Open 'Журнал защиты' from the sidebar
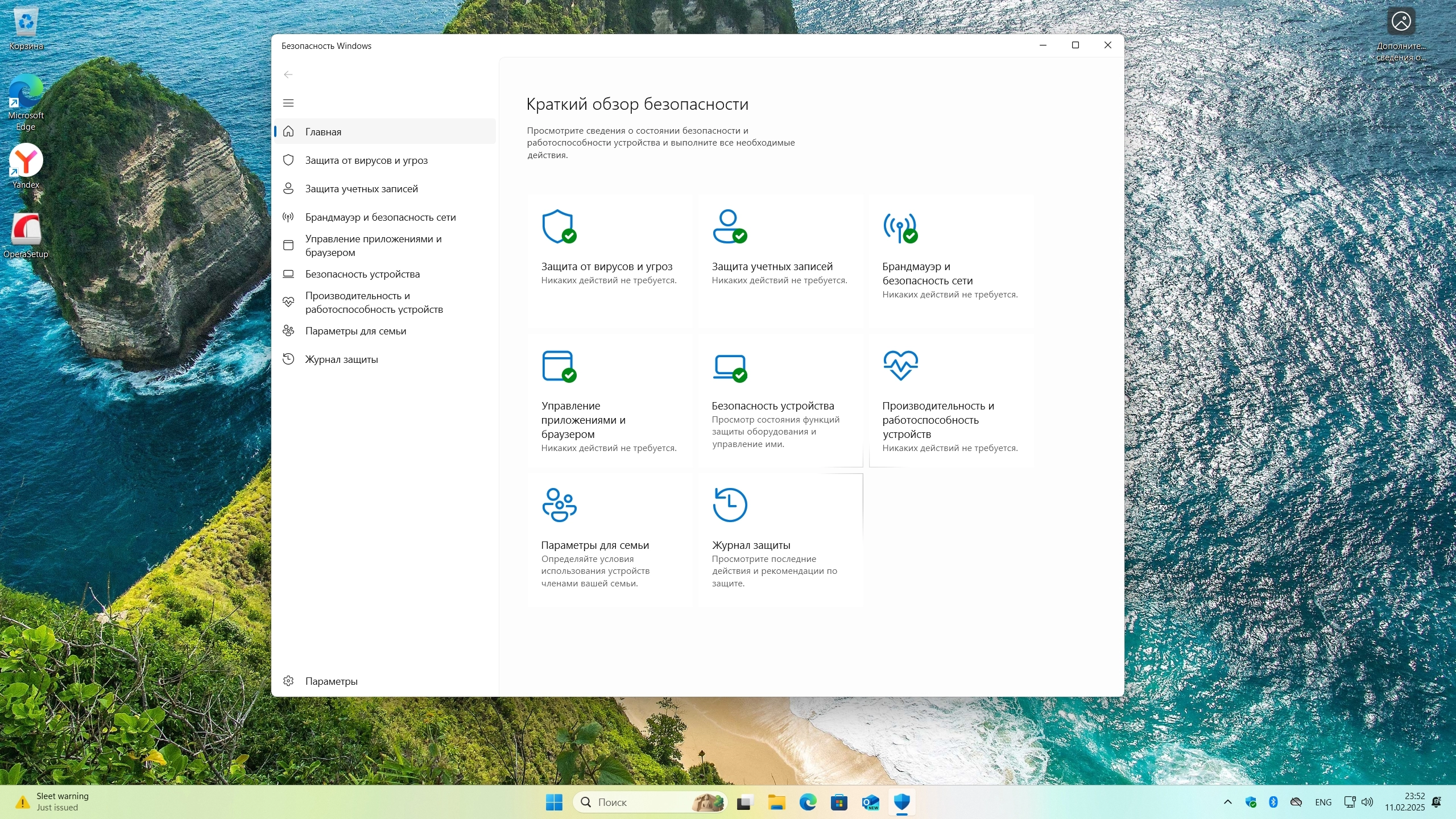Viewport: 1456px width, 819px height. 341,359
